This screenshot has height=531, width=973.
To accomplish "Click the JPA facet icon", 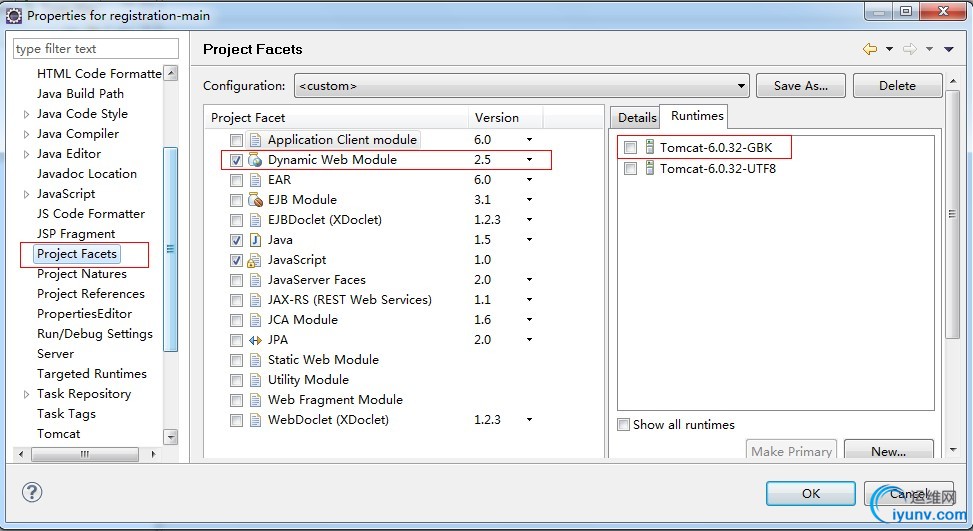I will (255, 340).
